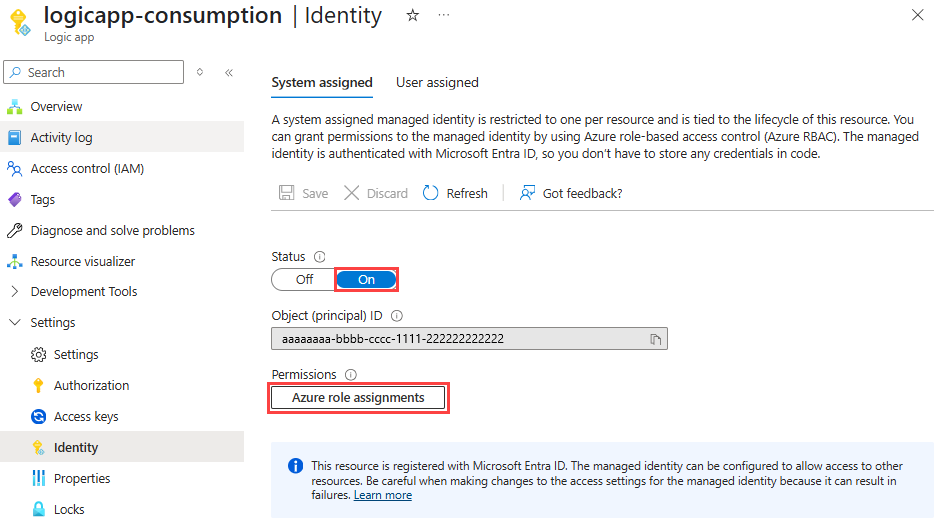Set Status toggle to Off

point(304,280)
